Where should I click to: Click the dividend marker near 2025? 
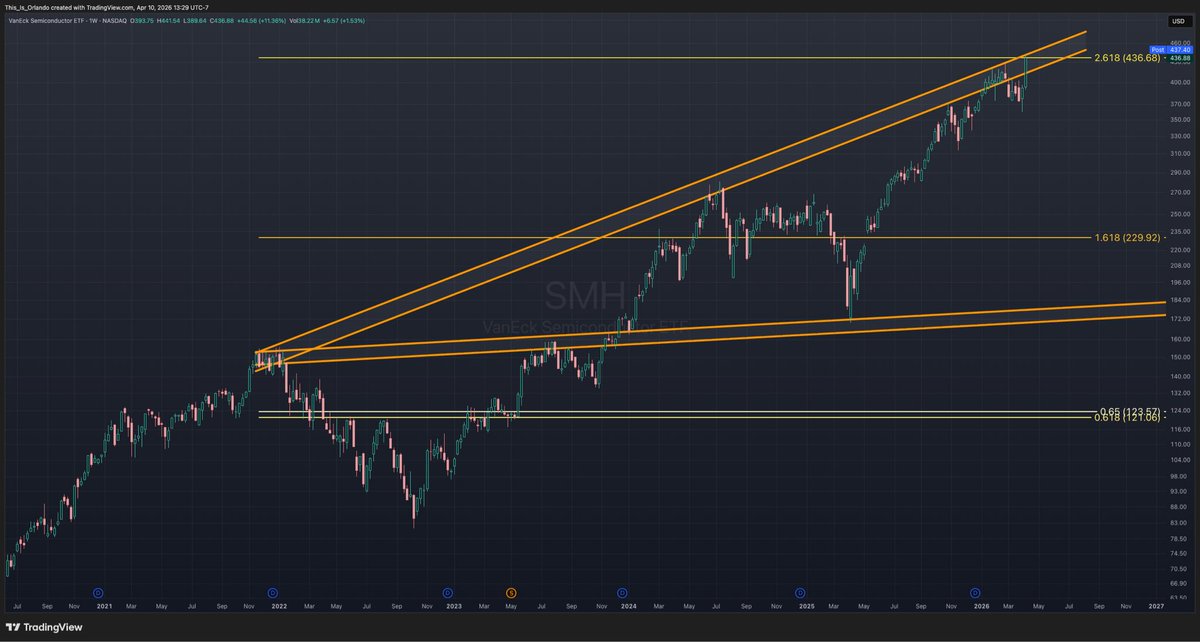point(799,593)
